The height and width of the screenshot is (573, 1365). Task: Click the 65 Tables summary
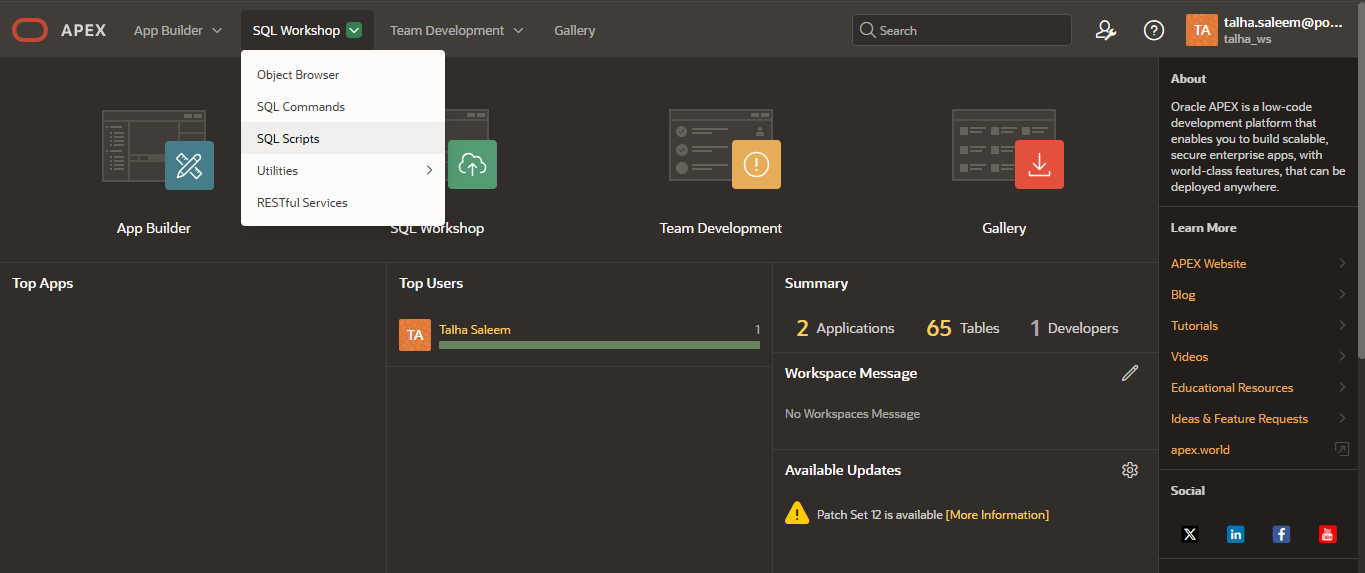[x=963, y=328]
